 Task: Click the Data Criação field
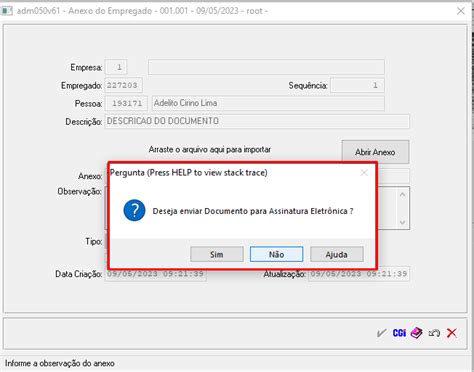click(156, 274)
